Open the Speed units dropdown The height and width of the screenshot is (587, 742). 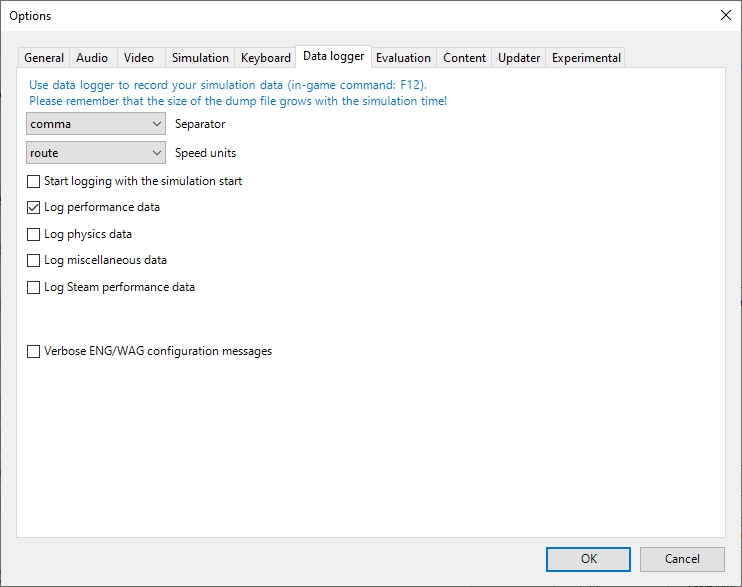(96, 153)
